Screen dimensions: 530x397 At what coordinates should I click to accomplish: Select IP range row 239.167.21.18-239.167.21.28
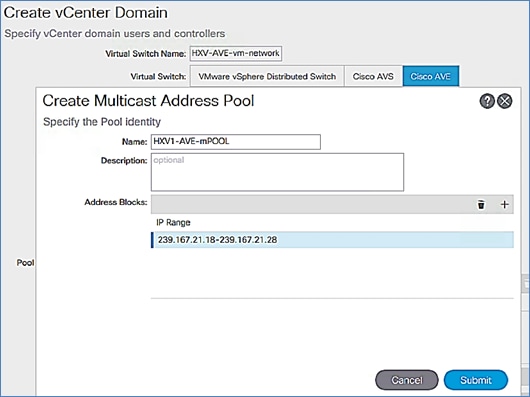pos(332,240)
